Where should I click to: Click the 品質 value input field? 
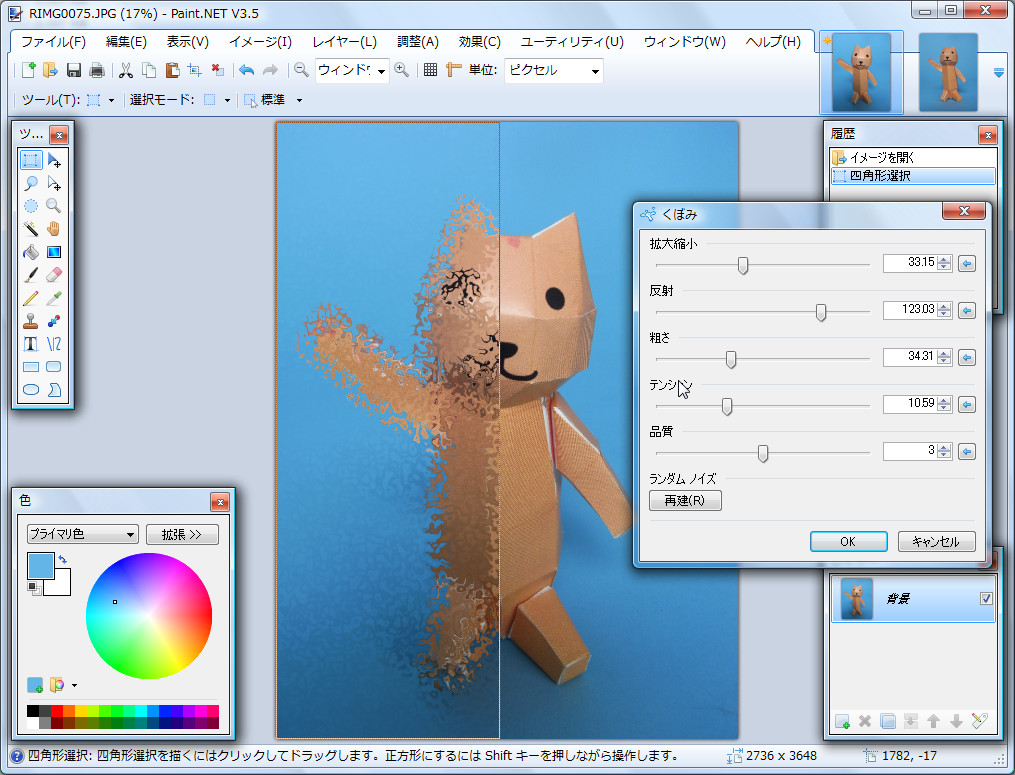click(908, 452)
